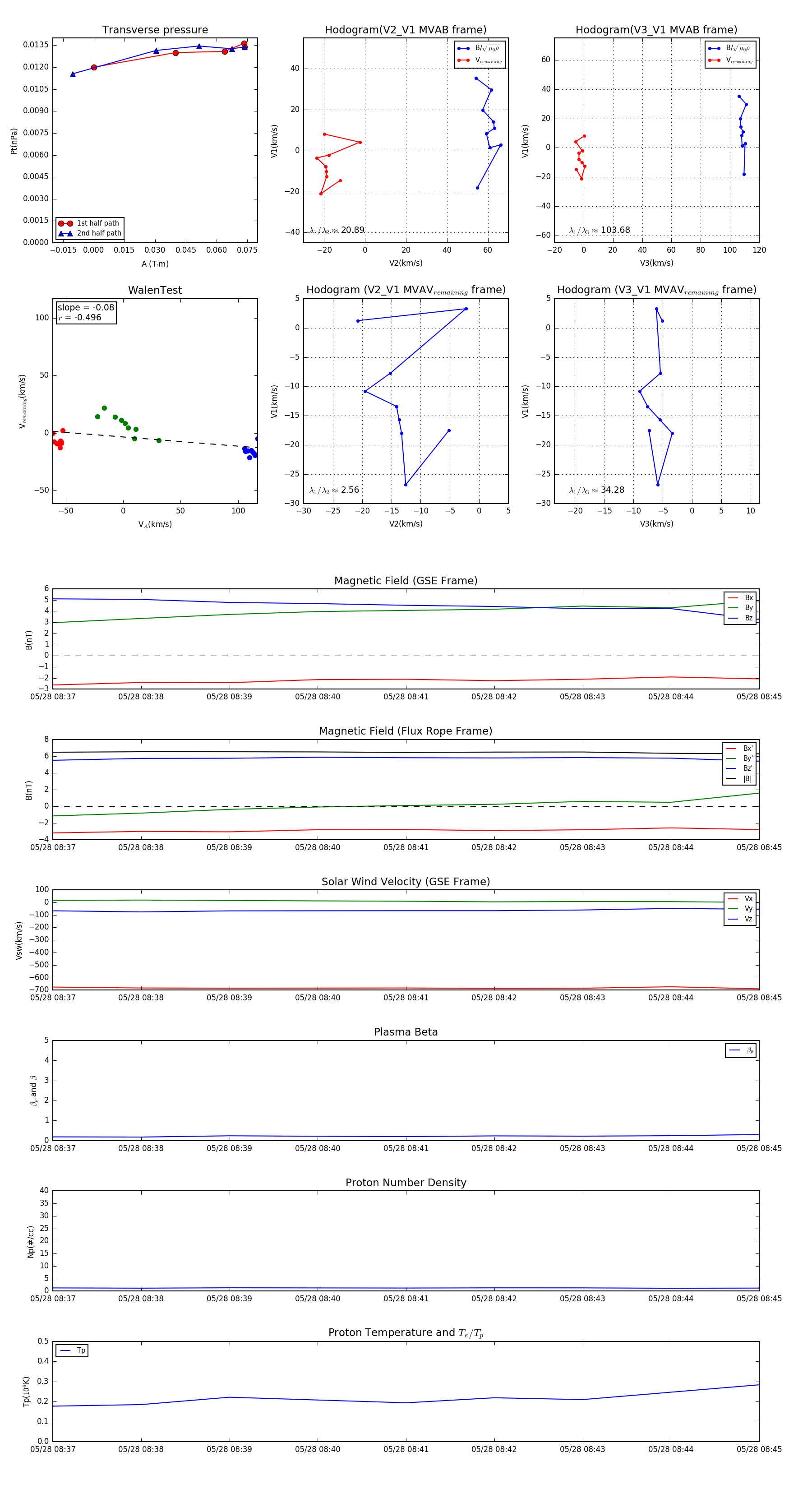
Task: Click the "1st half path" legend entry
Action: [90, 223]
